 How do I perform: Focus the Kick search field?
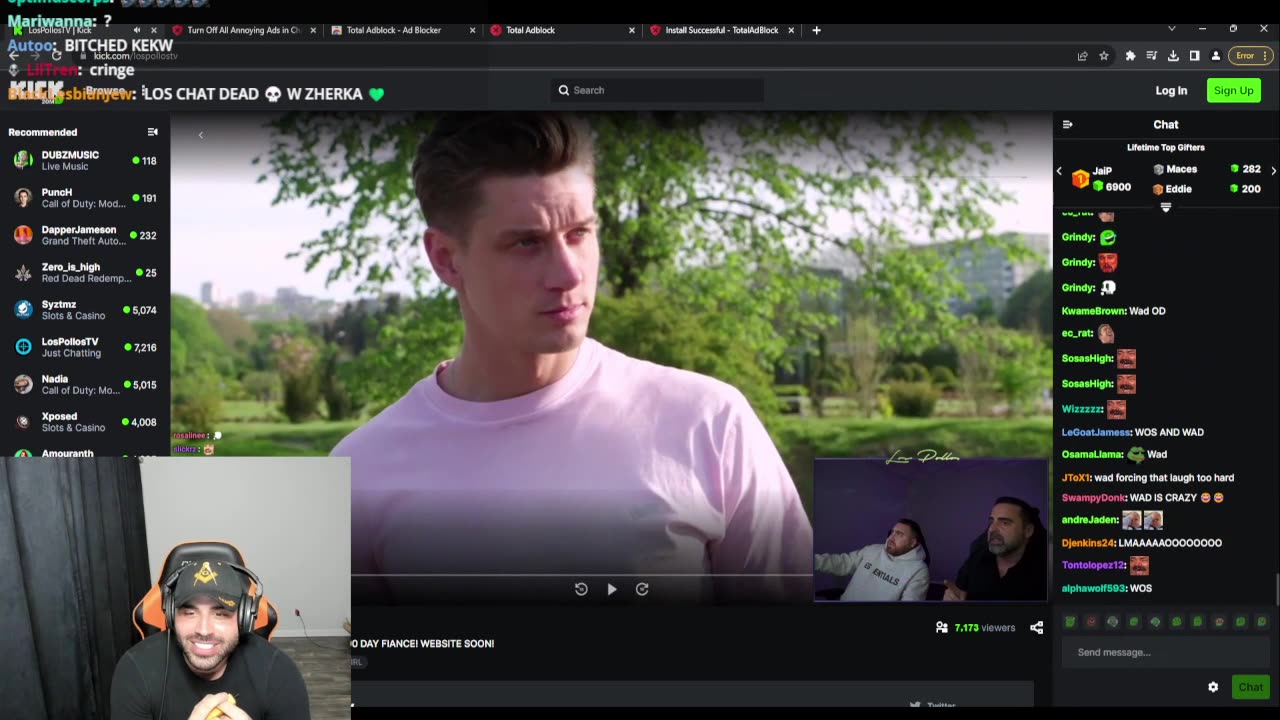coord(657,90)
